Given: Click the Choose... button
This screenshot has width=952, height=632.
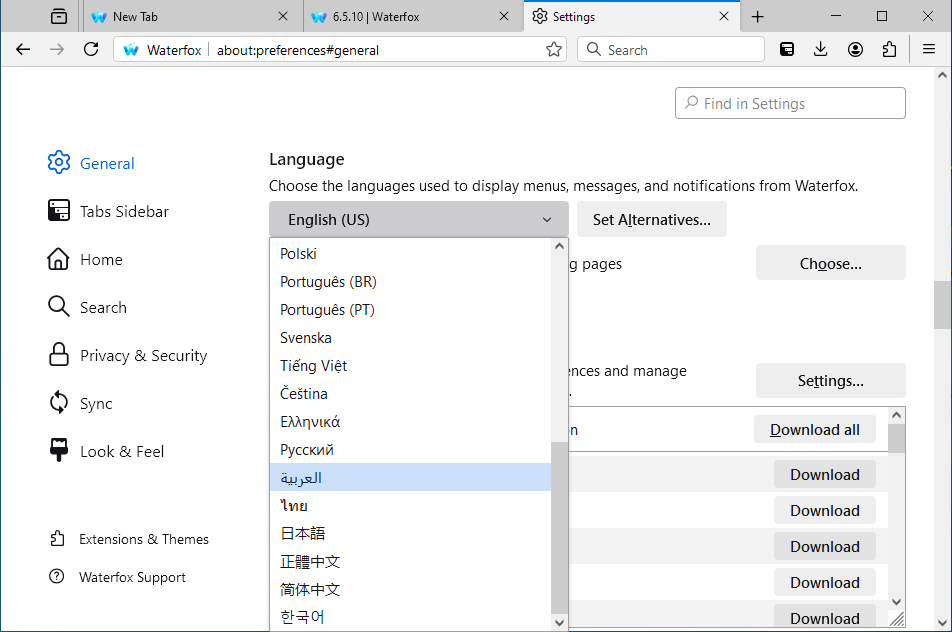Looking at the screenshot, I should pyautogui.click(x=831, y=263).
